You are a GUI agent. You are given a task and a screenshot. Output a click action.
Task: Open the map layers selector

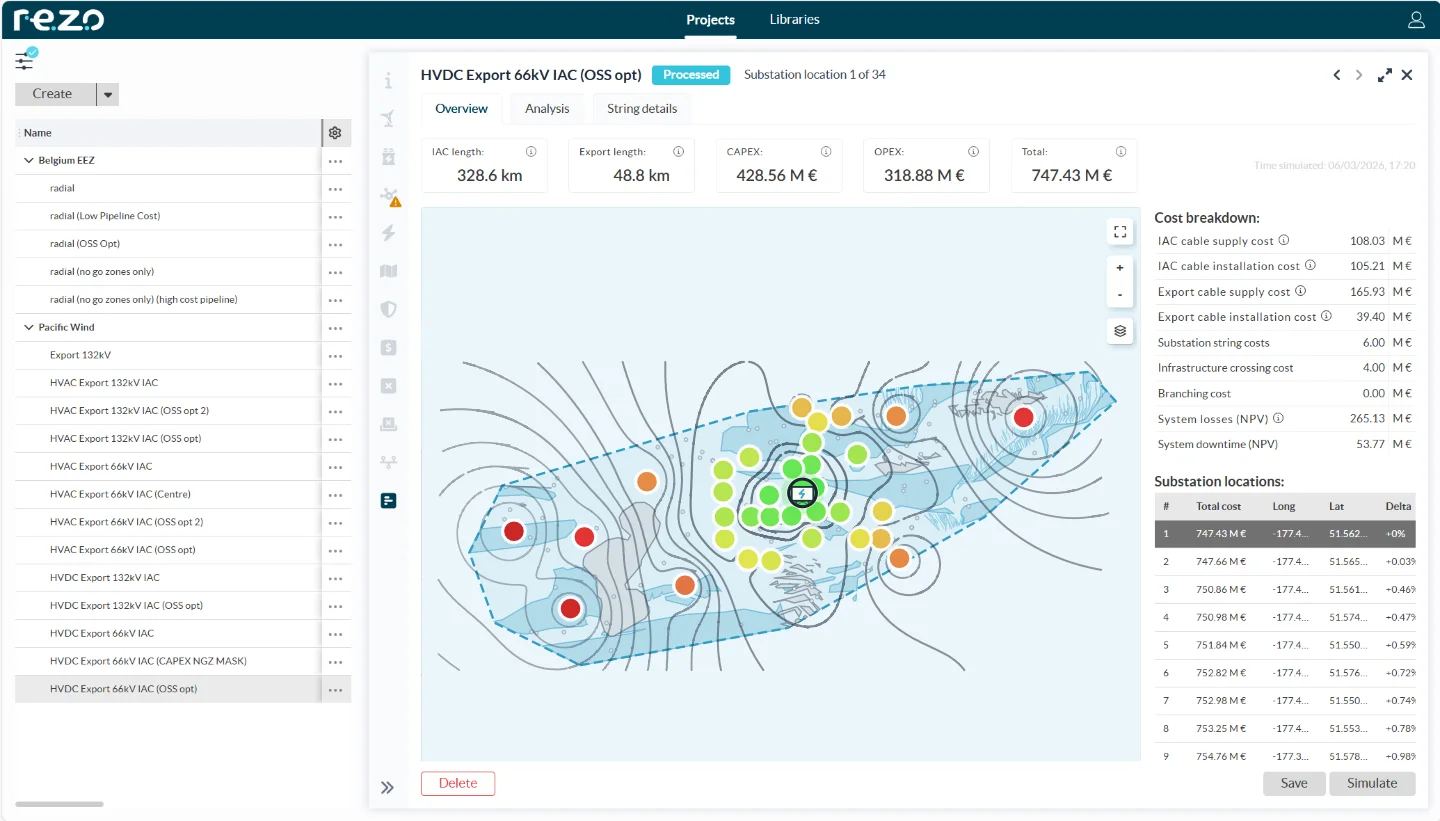(1120, 331)
